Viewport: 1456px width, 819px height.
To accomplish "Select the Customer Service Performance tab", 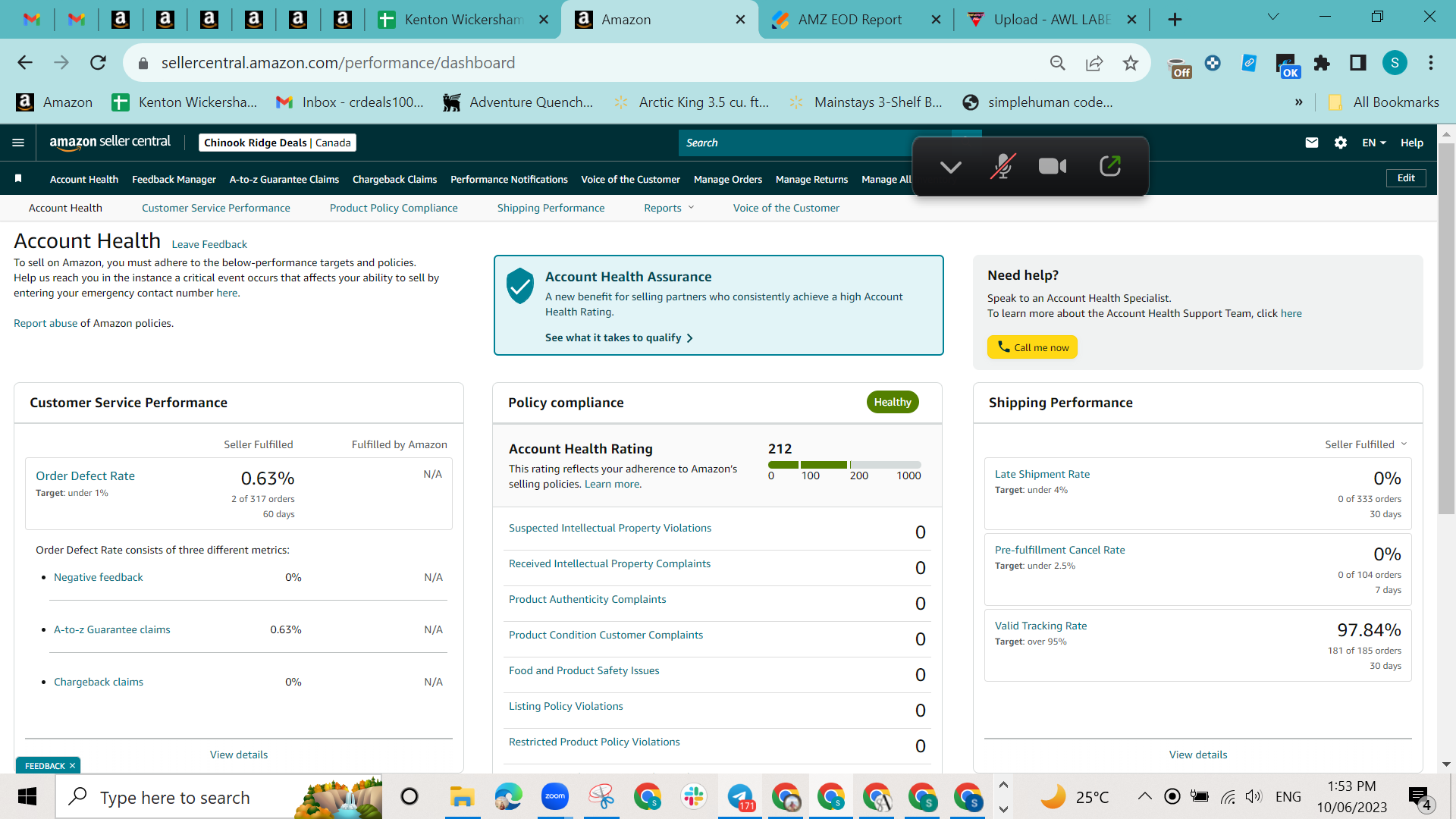I will pos(216,208).
